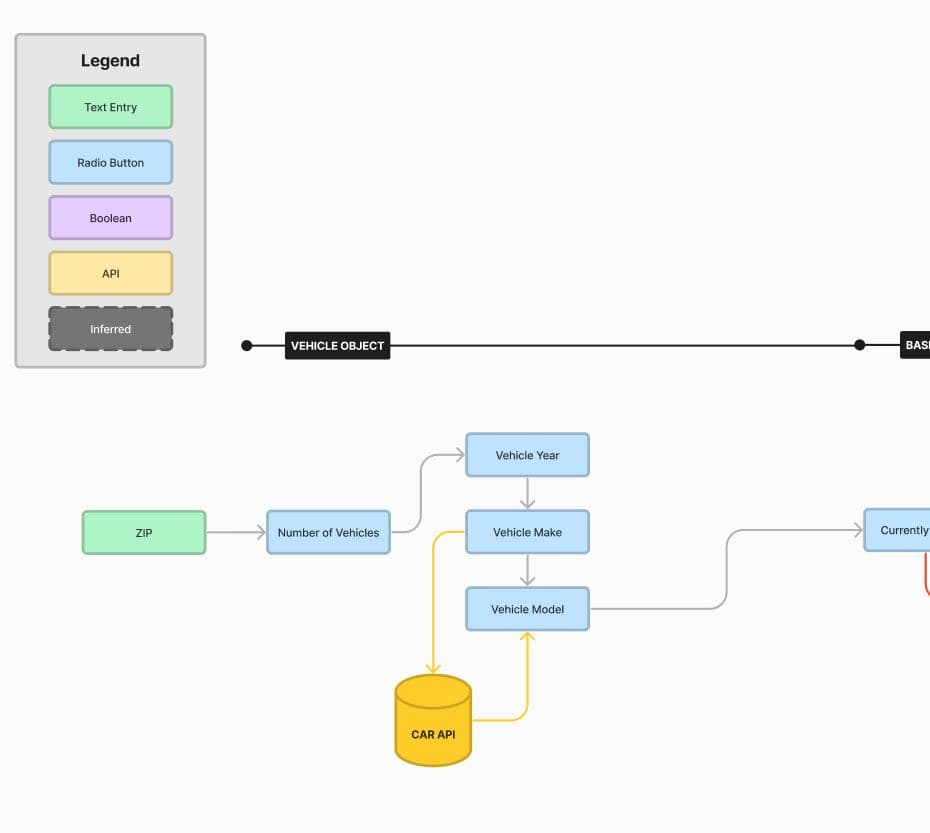
Task: Select the Legend title text
Action: (110, 61)
